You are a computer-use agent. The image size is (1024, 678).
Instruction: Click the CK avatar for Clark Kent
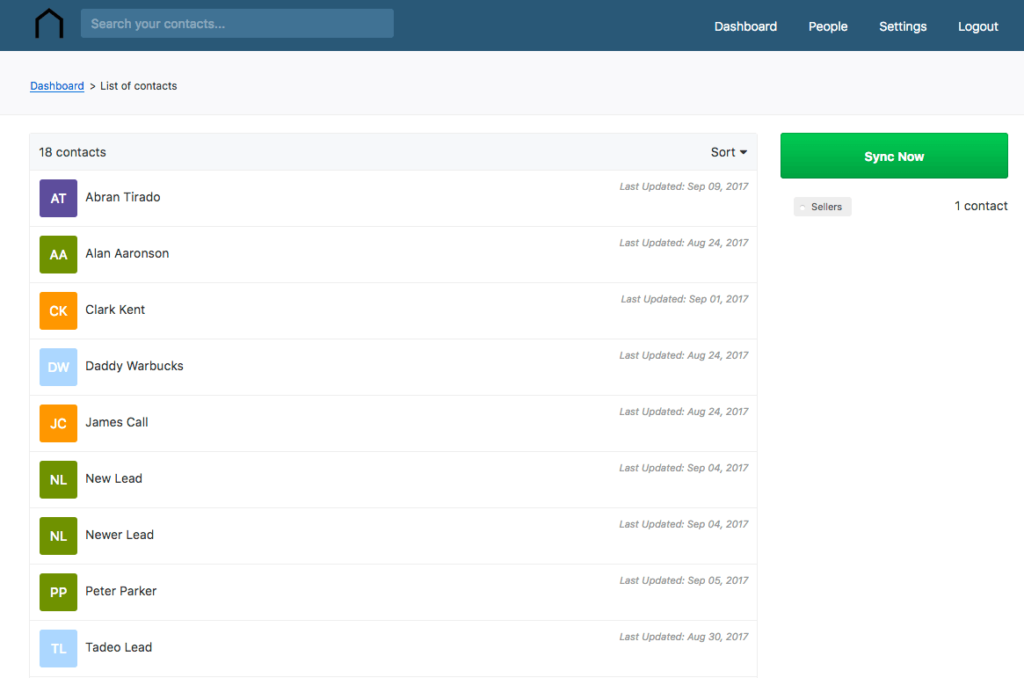[58, 310]
